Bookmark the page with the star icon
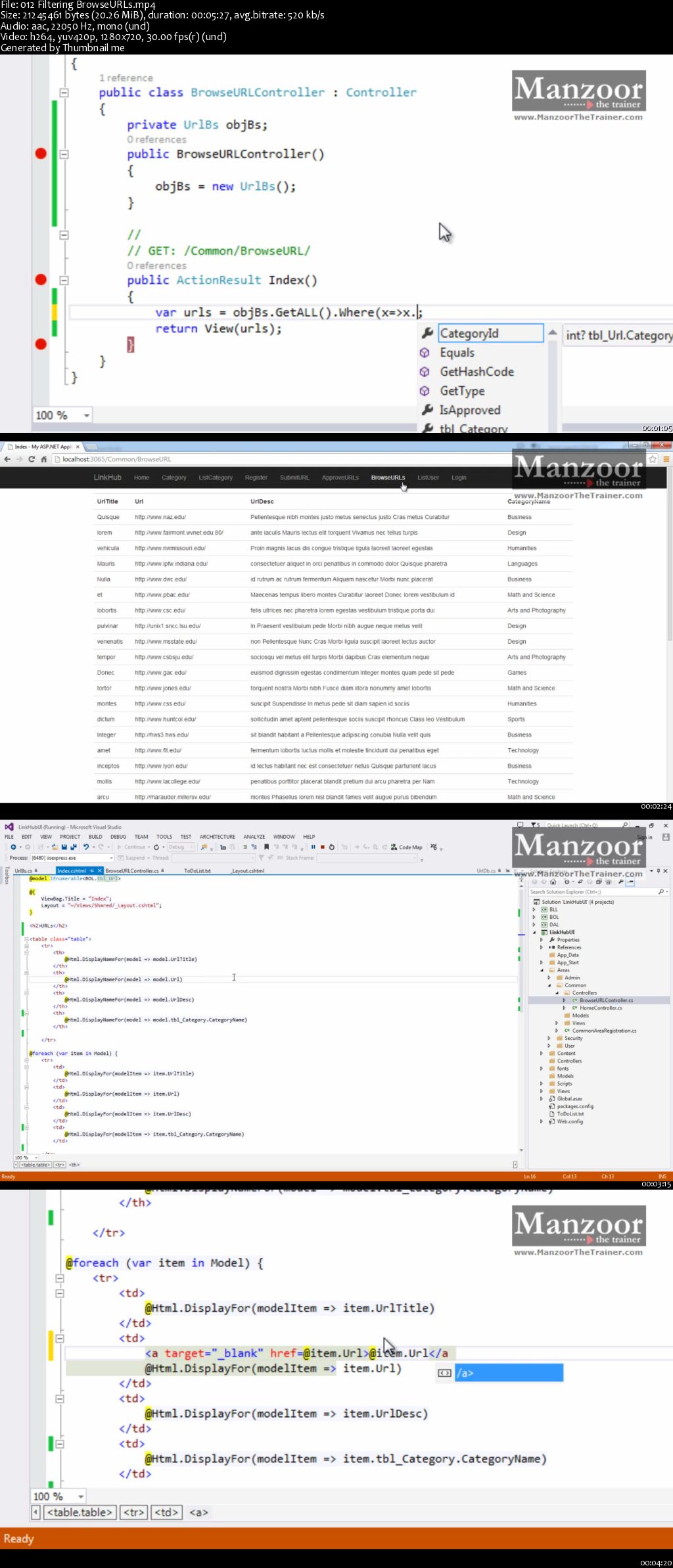Viewport: 673px width, 1568px height. (653, 459)
